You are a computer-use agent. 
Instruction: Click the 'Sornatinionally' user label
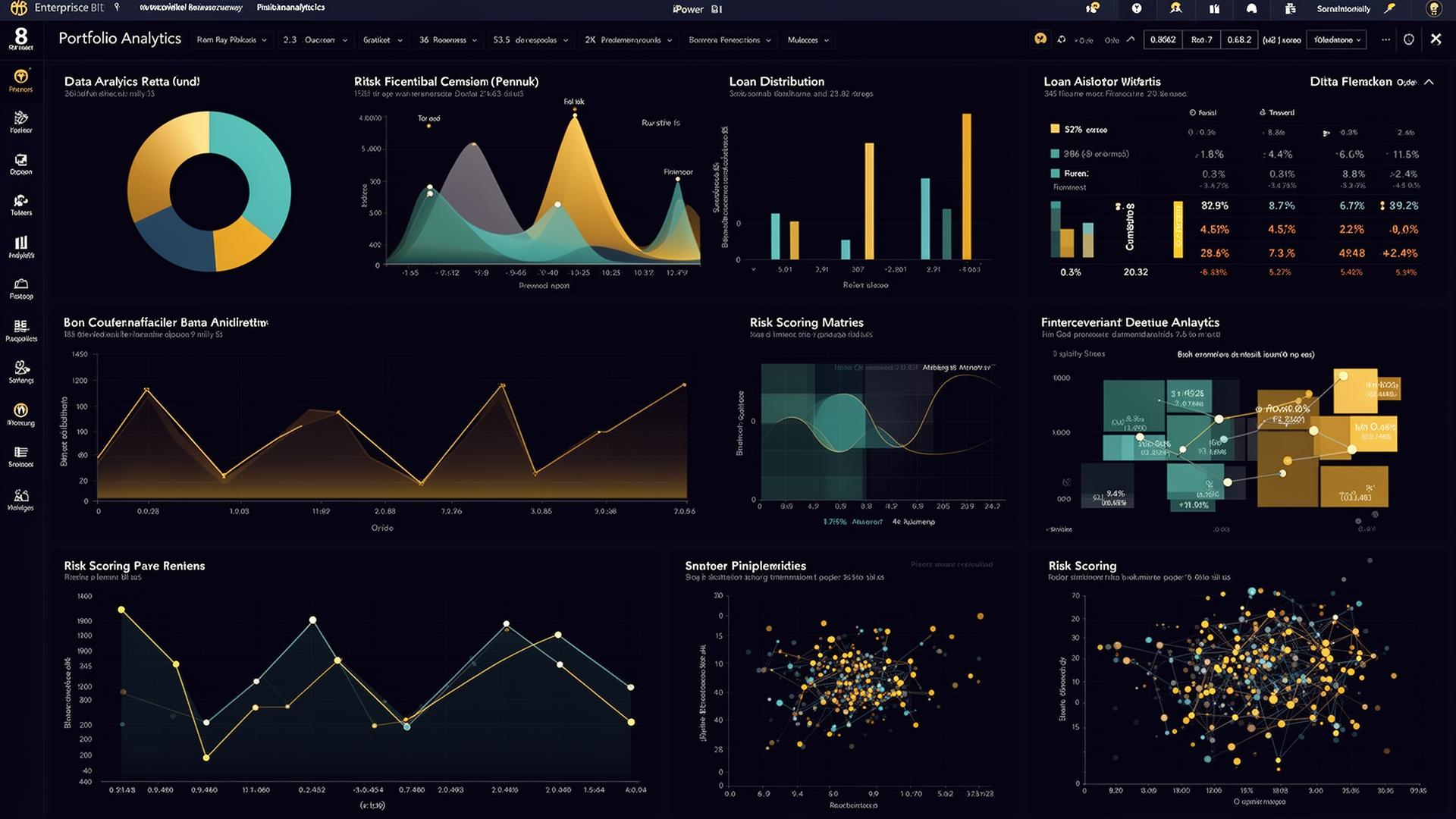(x=1343, y=9)
